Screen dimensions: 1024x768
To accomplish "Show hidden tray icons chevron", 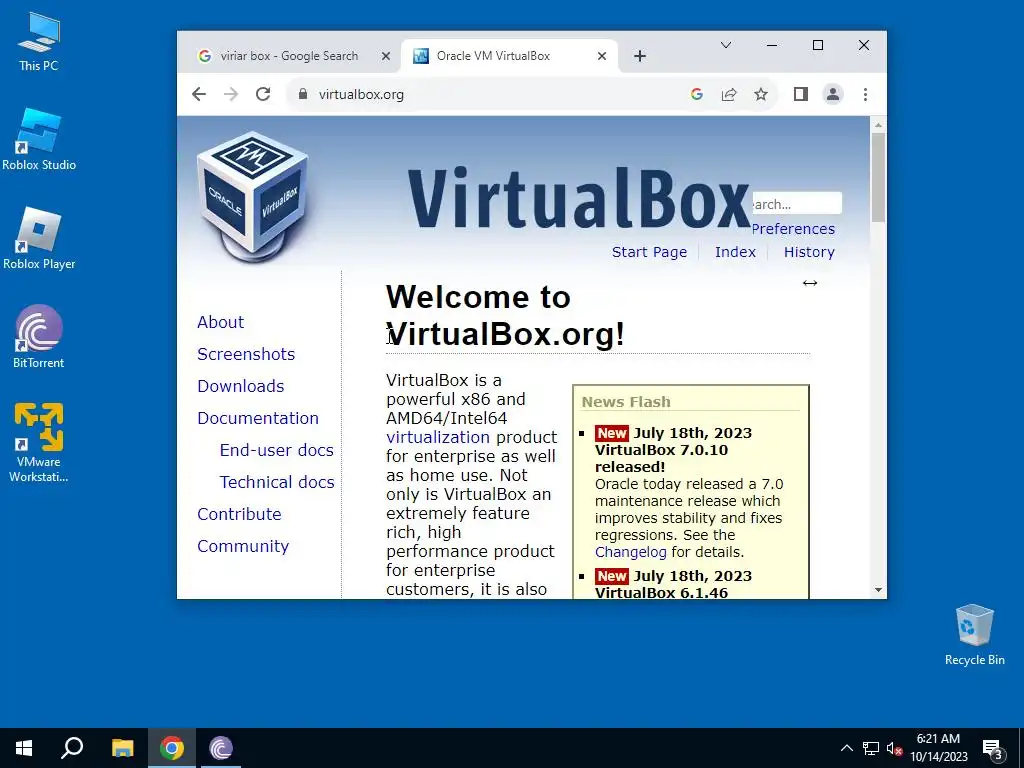I will pyautogui.click(x=846, y=748).
